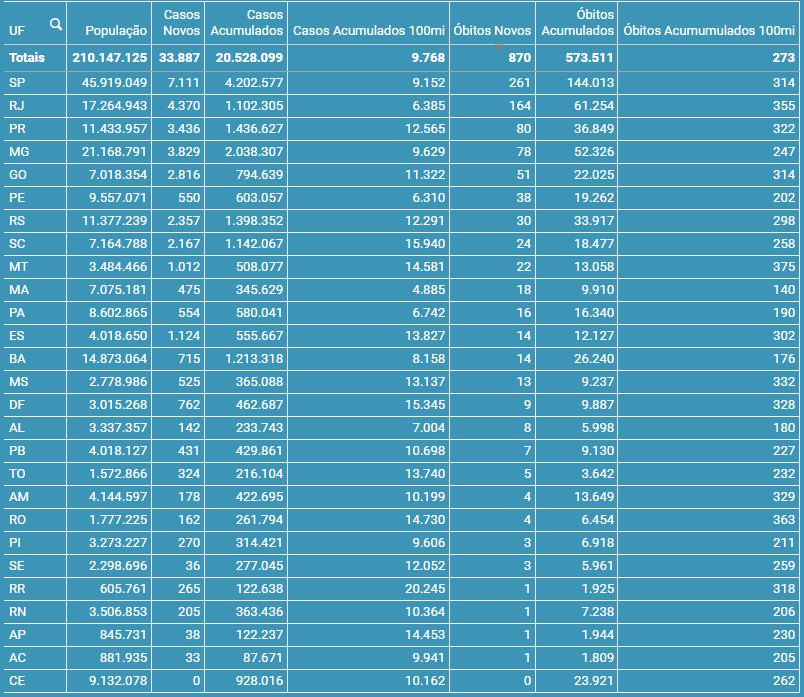This screenshot has height=697, width=804.
Task: Select the Totais row label
Action: (x=27, y=58)
